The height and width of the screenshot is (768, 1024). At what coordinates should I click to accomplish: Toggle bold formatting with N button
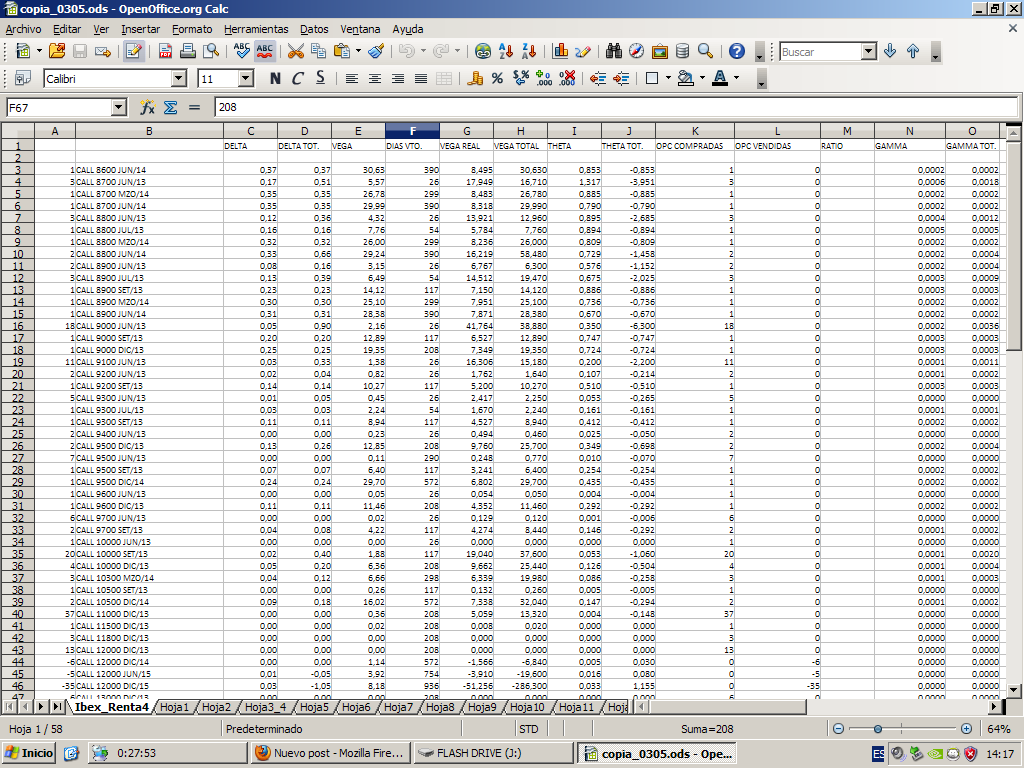[274, 78]
